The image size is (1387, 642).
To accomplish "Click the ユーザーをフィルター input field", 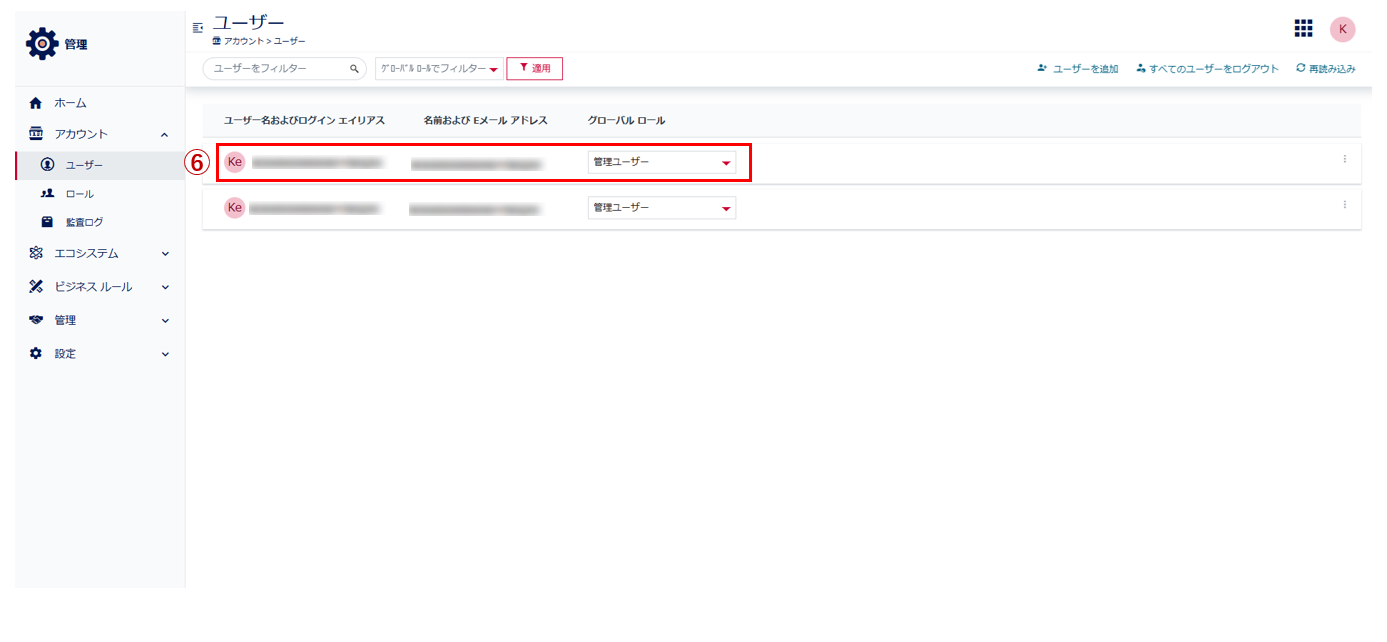I will click(278, 69).
